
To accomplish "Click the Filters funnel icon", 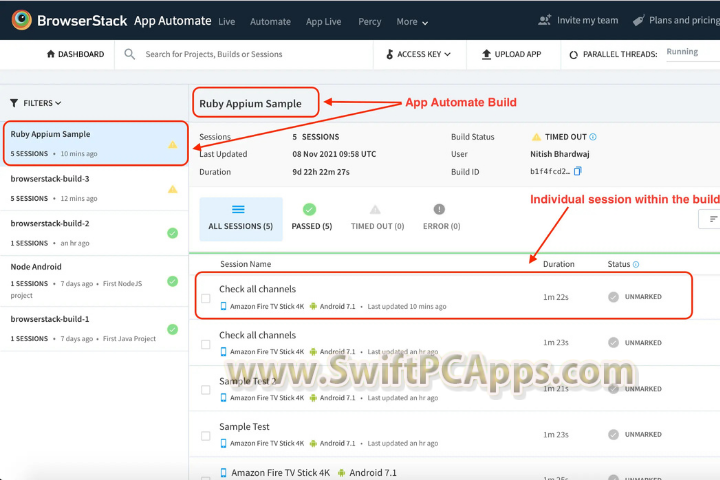I will point(14,103).
